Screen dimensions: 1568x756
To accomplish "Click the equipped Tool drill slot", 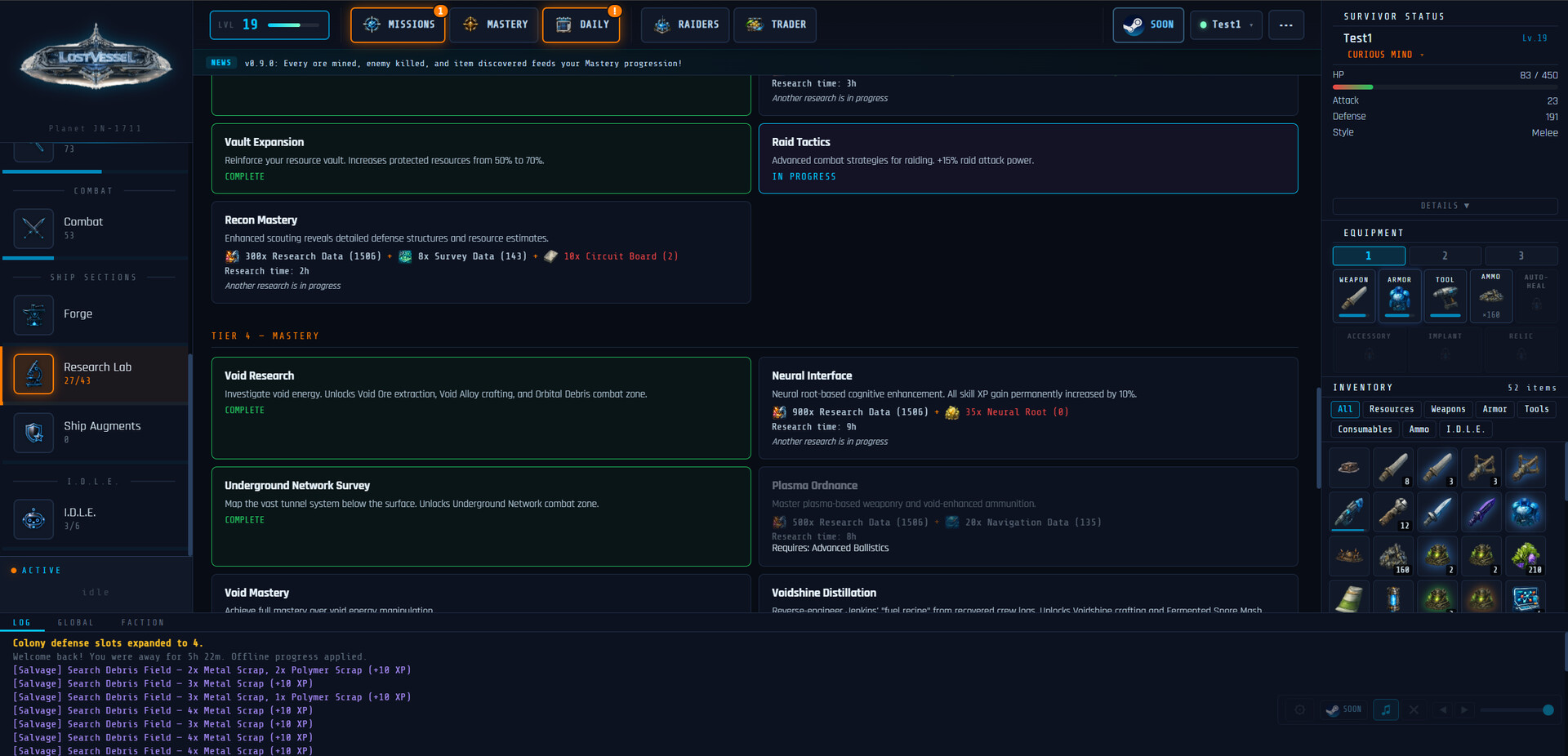I will [1445, 296].
